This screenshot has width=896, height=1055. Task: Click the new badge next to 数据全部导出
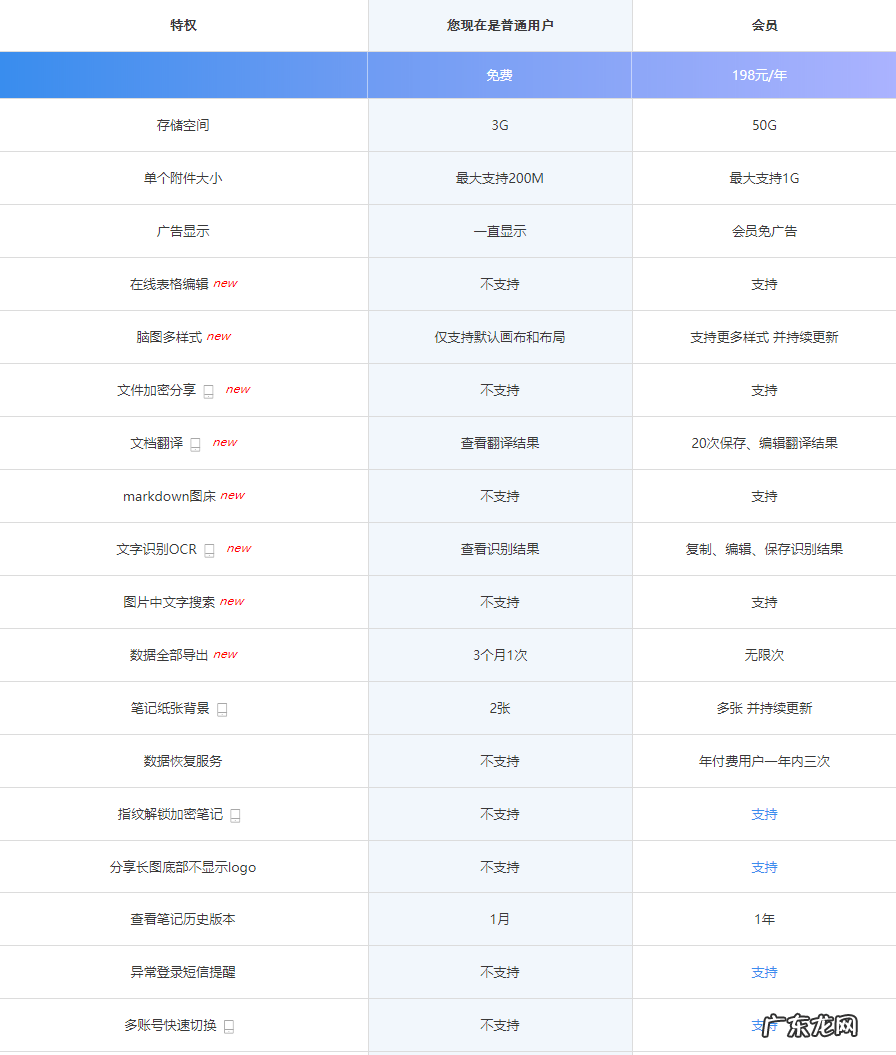[x=224, y=652]
